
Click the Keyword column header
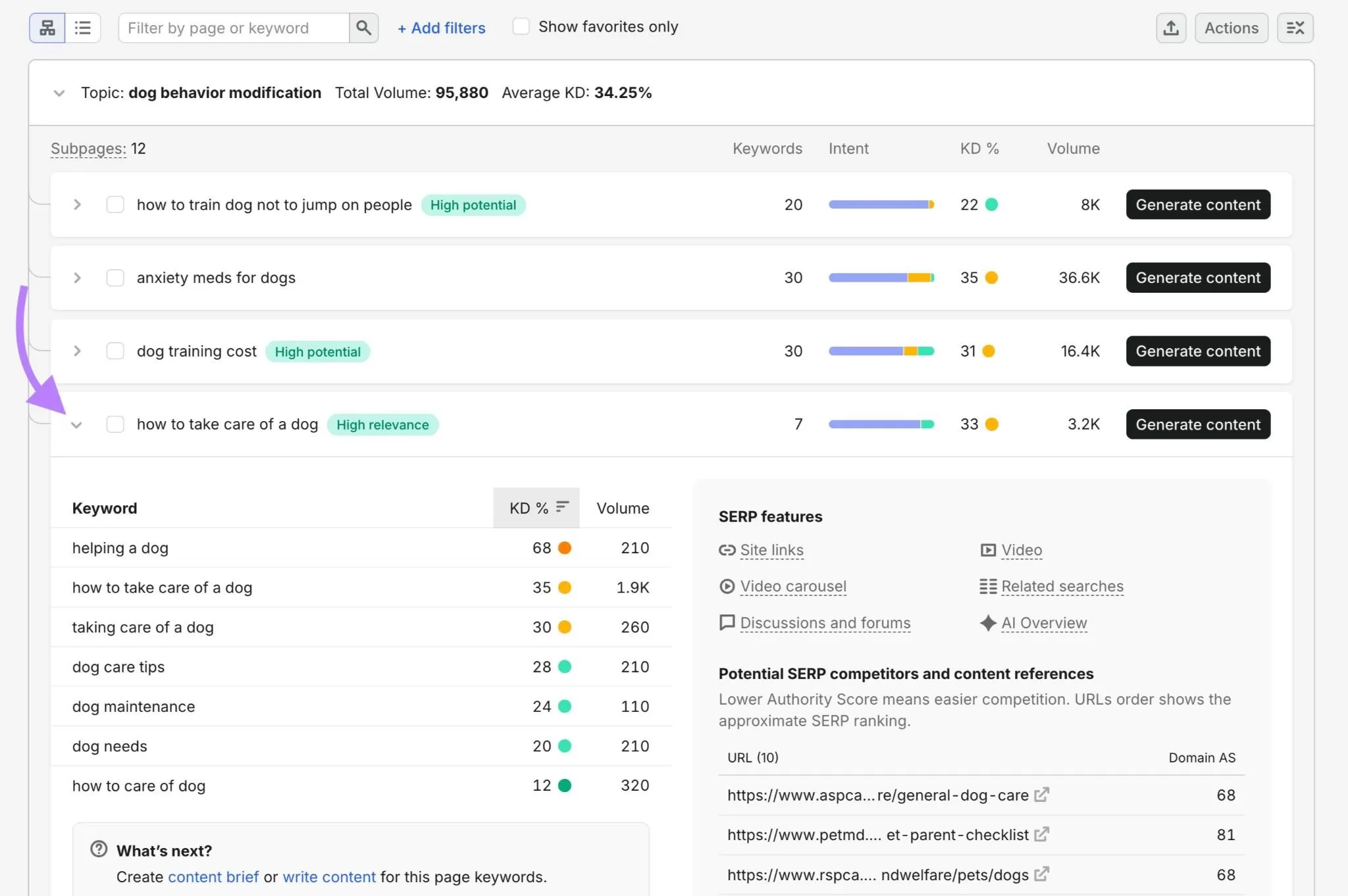[x=105, y=508]
